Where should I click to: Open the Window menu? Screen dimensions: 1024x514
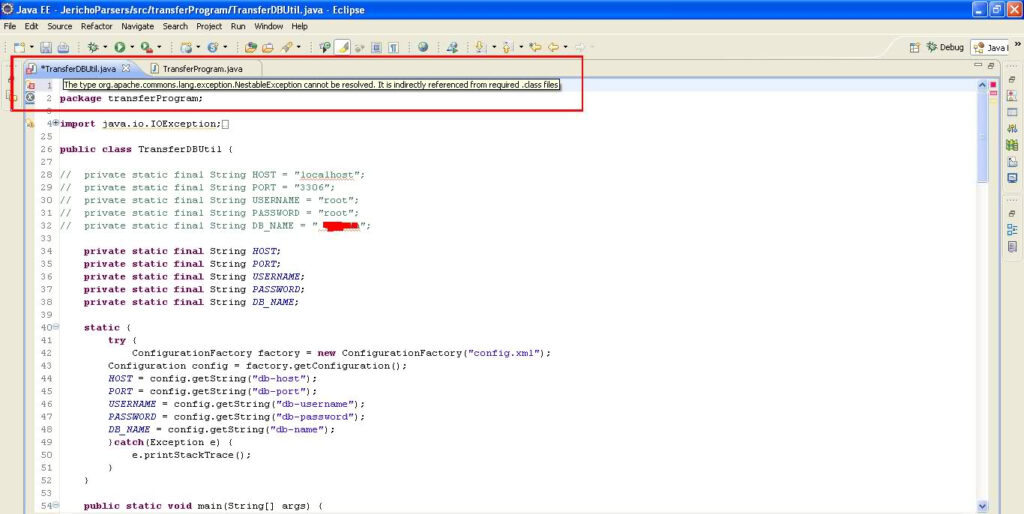click(x=268, y=26)
